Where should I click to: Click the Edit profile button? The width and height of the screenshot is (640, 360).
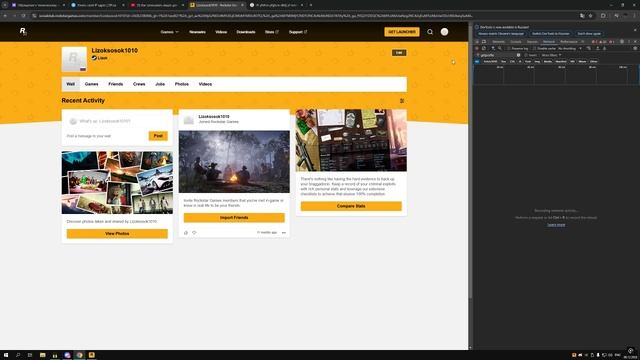coord(399,53)
